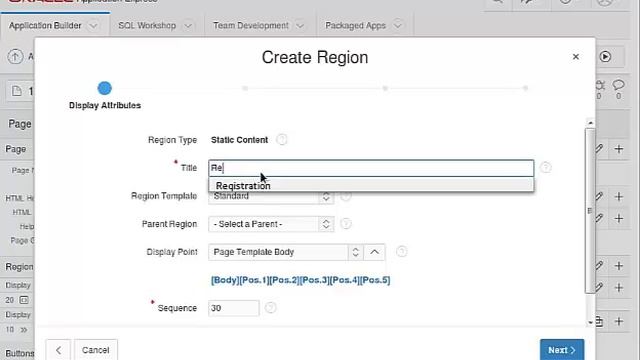Open the Region Template dropdown
This screenshot has width=640, height=360.
coord(271,196)
